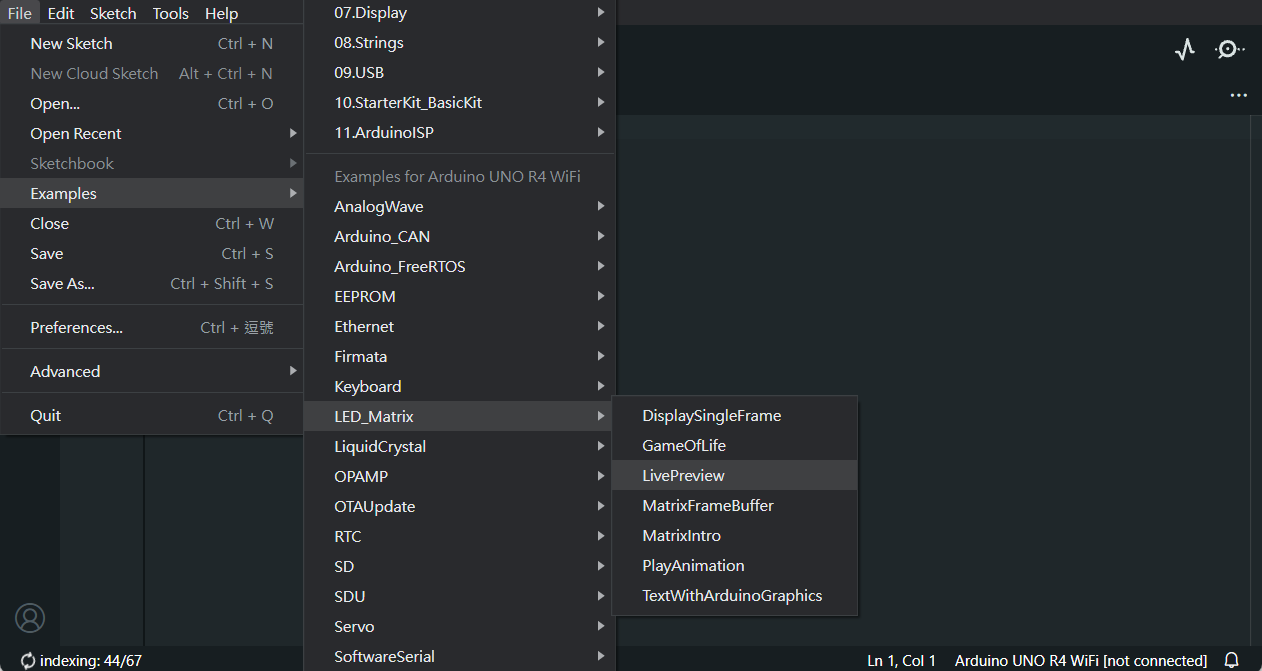This screenshot has height=671, width=1262.
Task: Expand the AnalogWave examples
Action: 460,207
